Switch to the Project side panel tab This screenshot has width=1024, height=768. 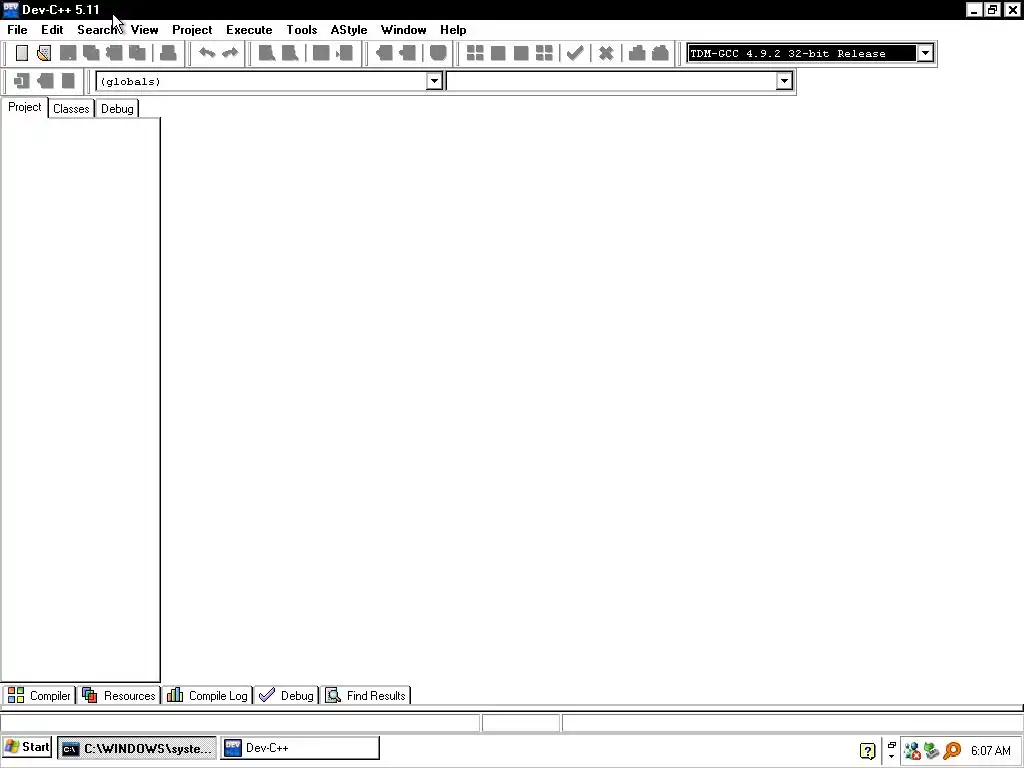(x=24, y=107)
